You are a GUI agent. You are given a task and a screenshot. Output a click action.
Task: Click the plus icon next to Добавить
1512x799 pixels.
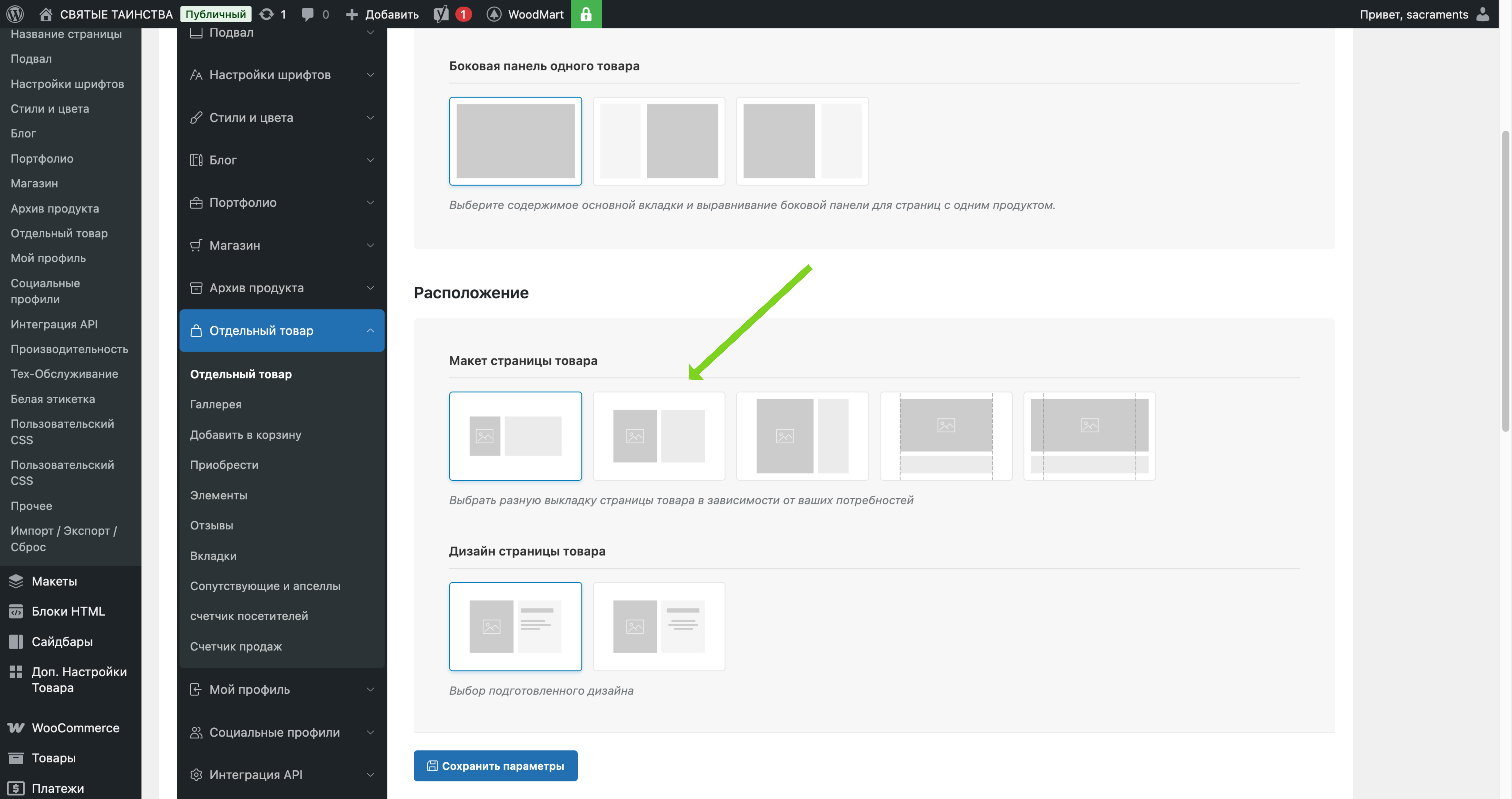pos(352,14)
